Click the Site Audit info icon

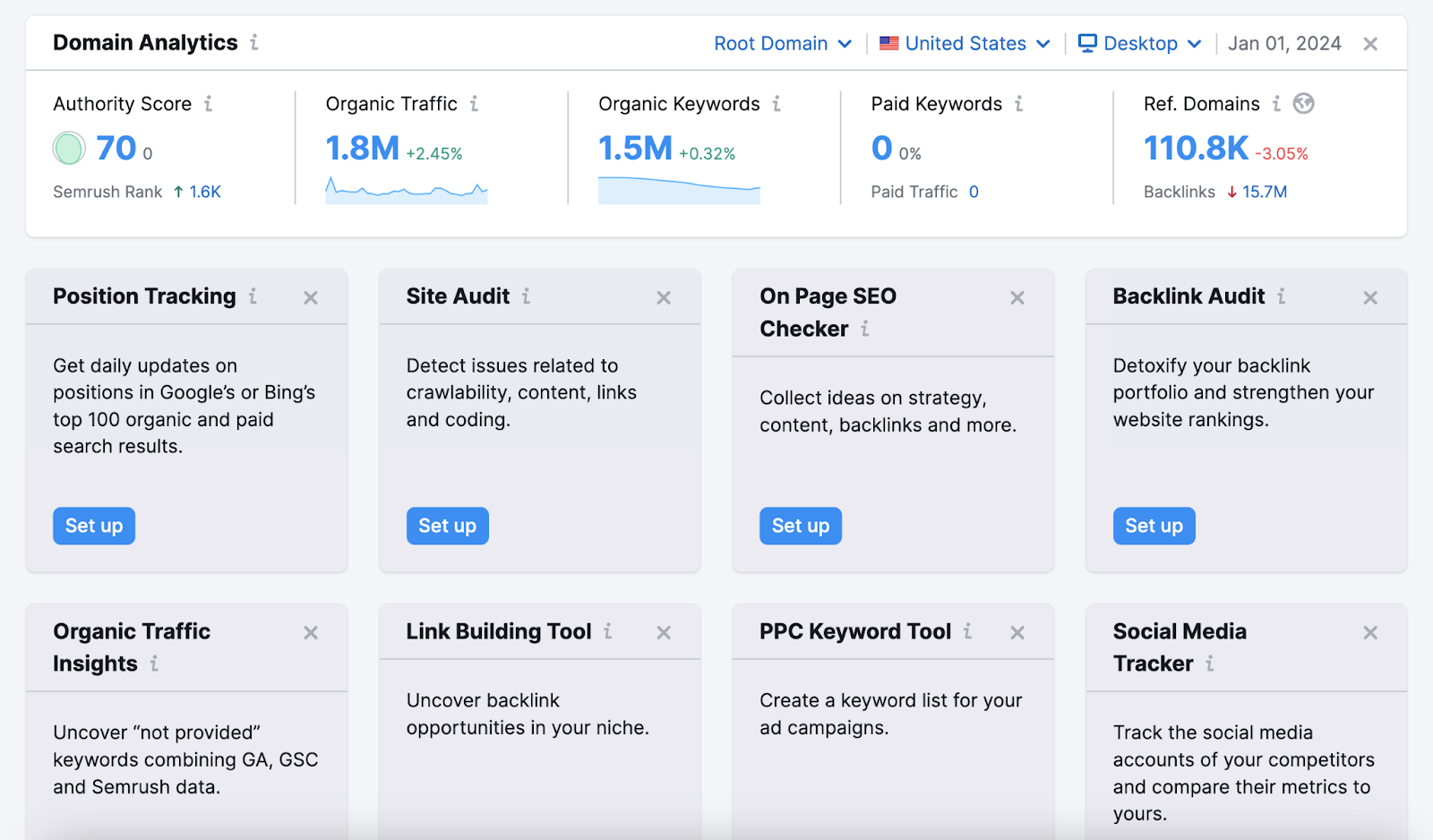click(x=528, y=296)
